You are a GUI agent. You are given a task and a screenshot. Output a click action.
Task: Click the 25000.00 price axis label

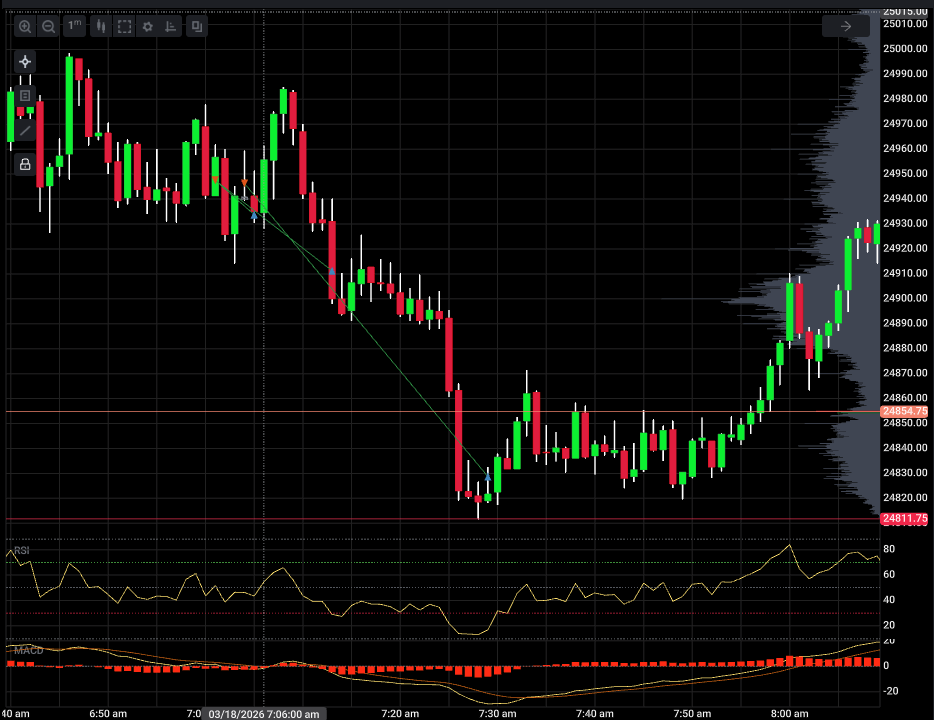click(905, 49)
